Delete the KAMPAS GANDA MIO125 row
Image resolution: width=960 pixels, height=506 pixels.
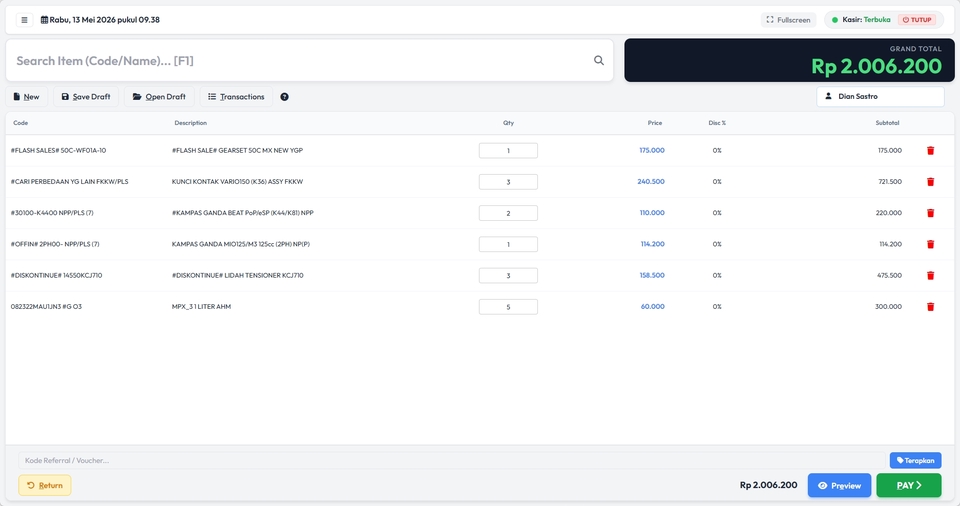coord(930,244)
